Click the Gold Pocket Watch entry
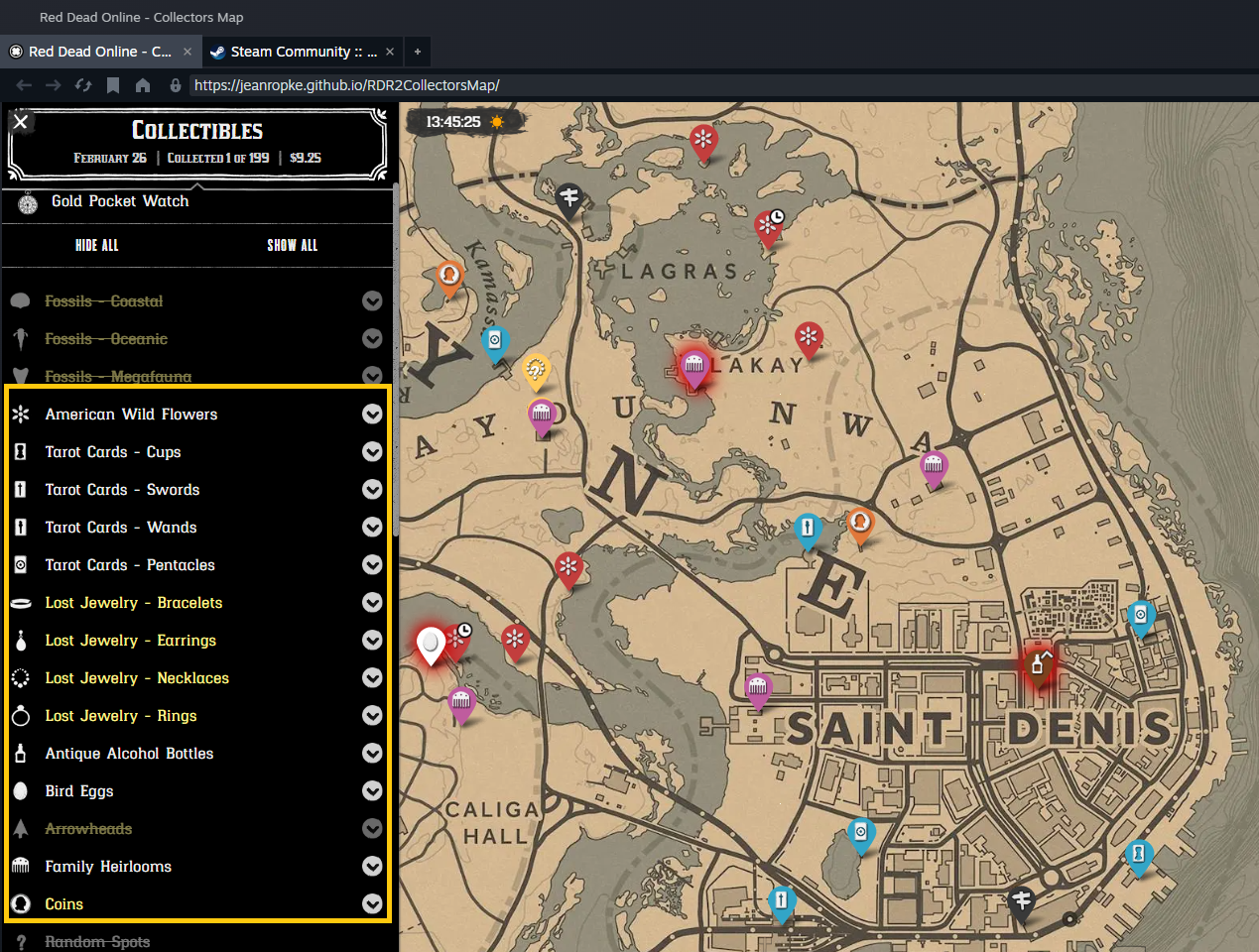1259x952 pixels. pyautogui.click(x=120, y=201)
